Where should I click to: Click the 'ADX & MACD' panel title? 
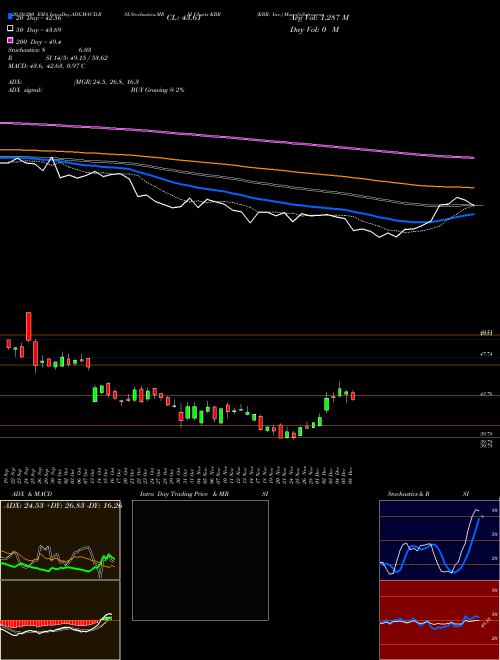tap(30, 494)
